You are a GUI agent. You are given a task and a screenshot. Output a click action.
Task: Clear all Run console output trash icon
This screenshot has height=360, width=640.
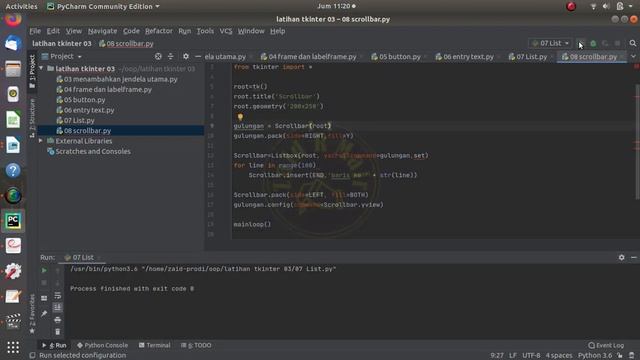(58, 332)
